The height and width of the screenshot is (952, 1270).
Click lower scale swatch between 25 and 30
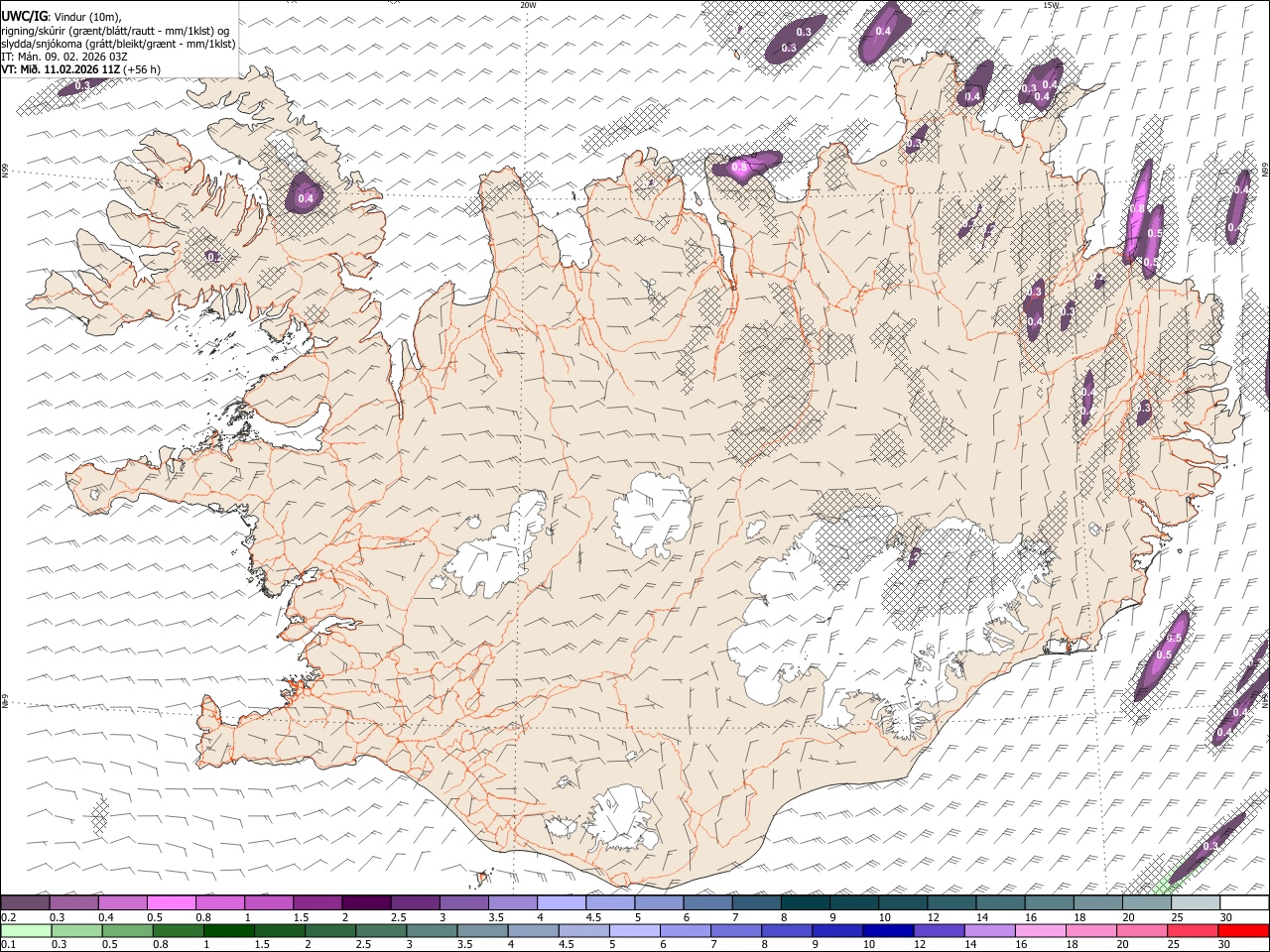pos(1194,930)
